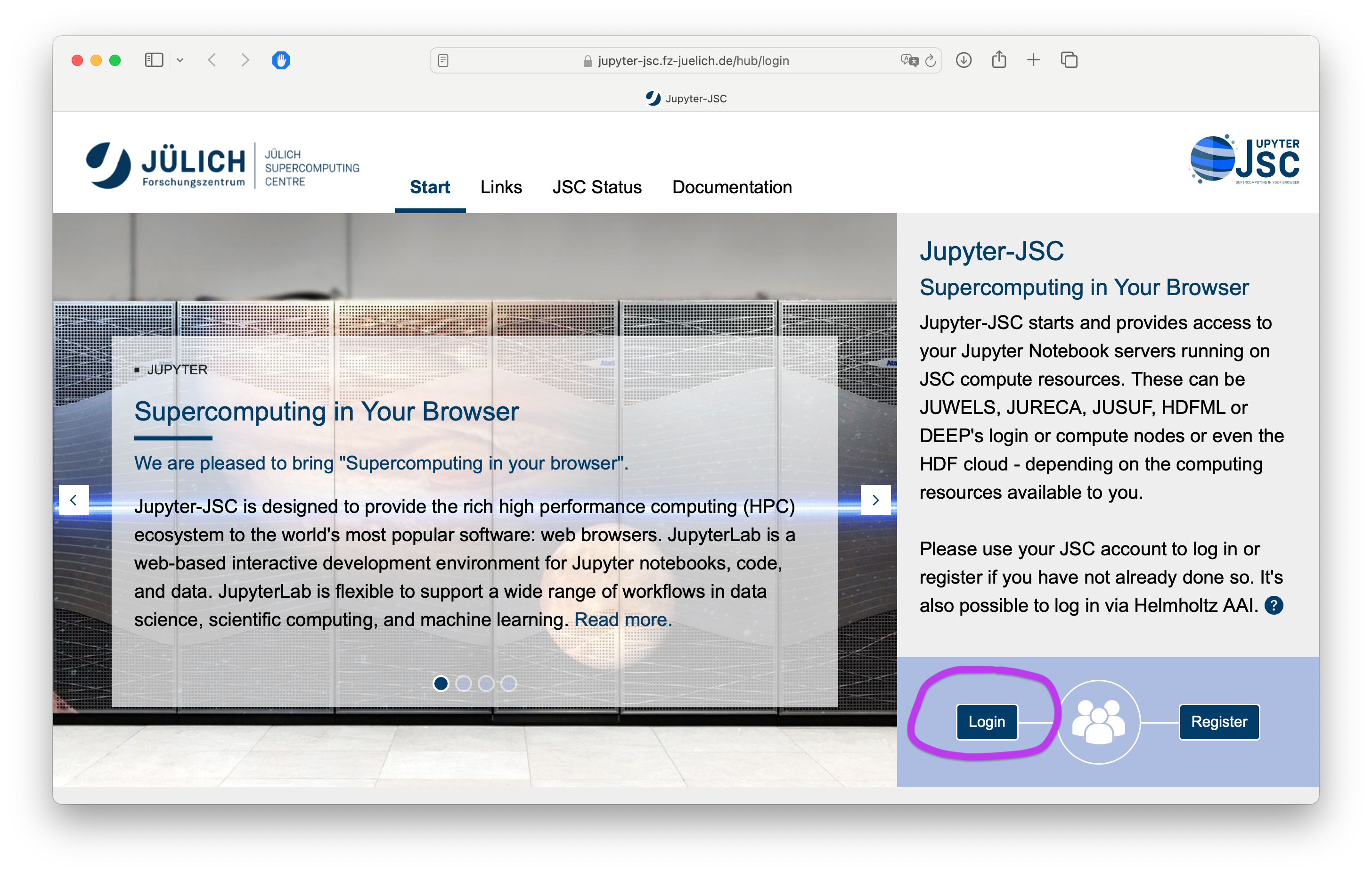
Task: Reload the page with the refresh icon
Action: pos(931,60)
